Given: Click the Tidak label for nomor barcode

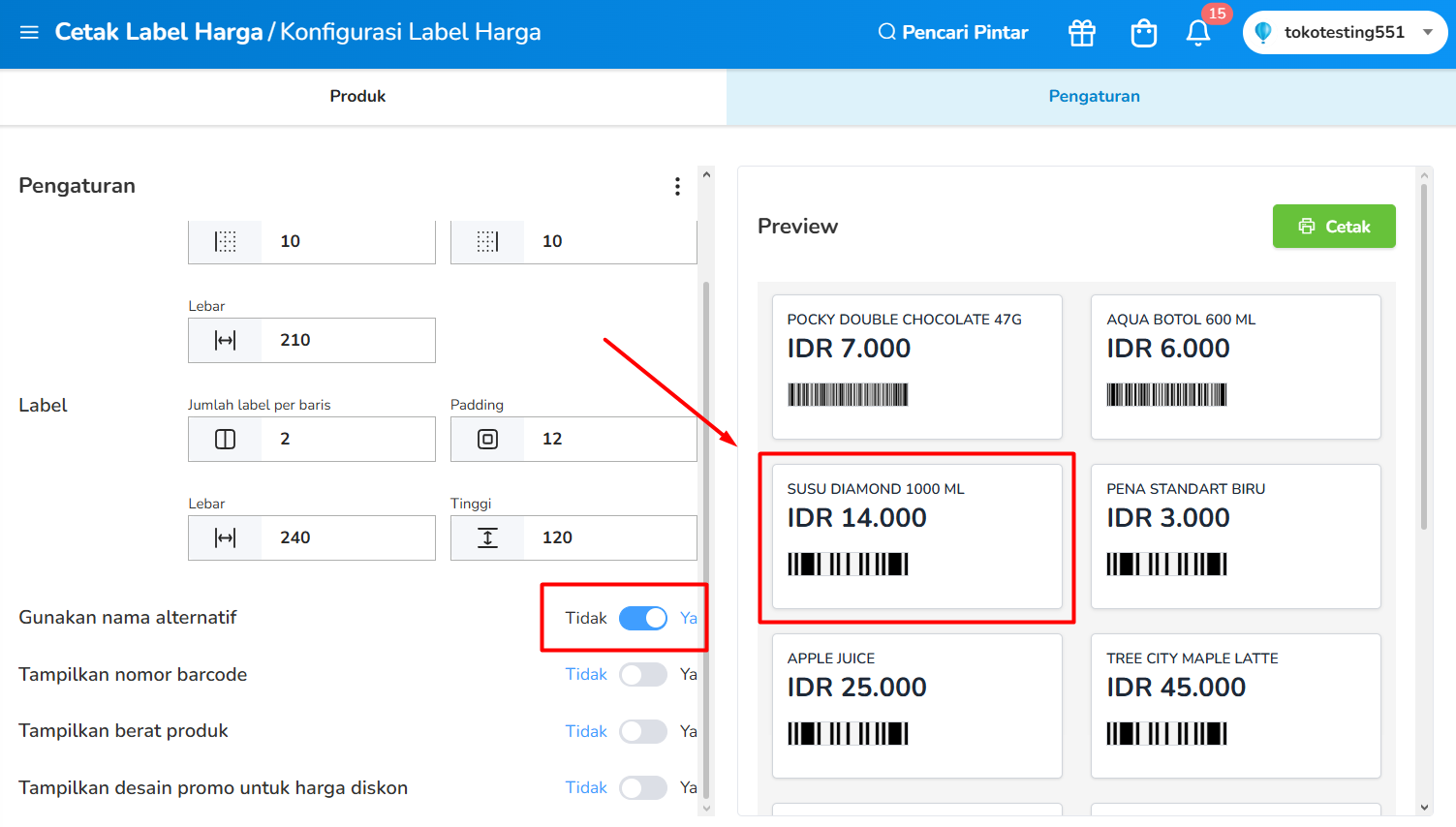Looking at the screenshot, I should [586, 674].
